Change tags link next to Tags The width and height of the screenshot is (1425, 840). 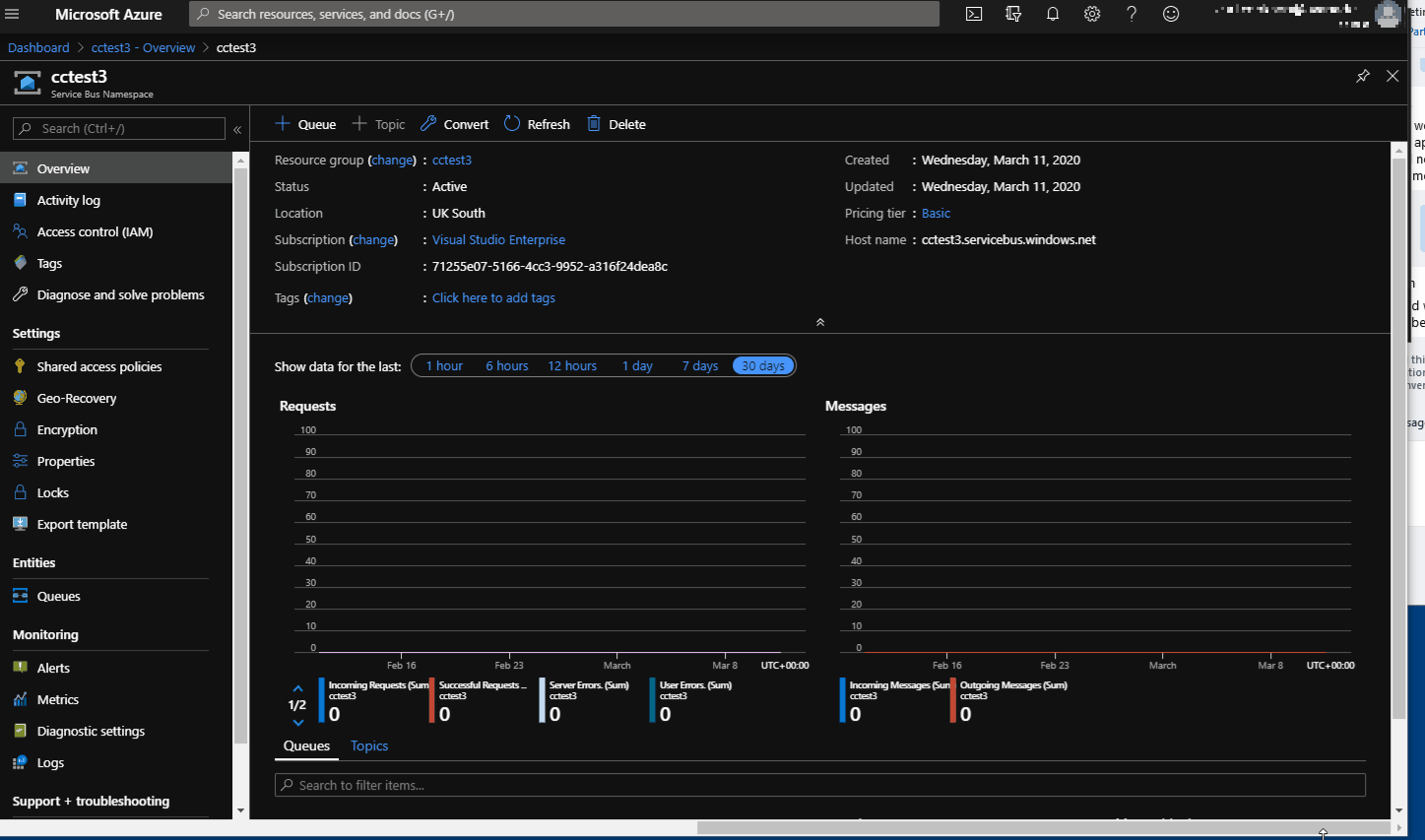pos(328,297)
